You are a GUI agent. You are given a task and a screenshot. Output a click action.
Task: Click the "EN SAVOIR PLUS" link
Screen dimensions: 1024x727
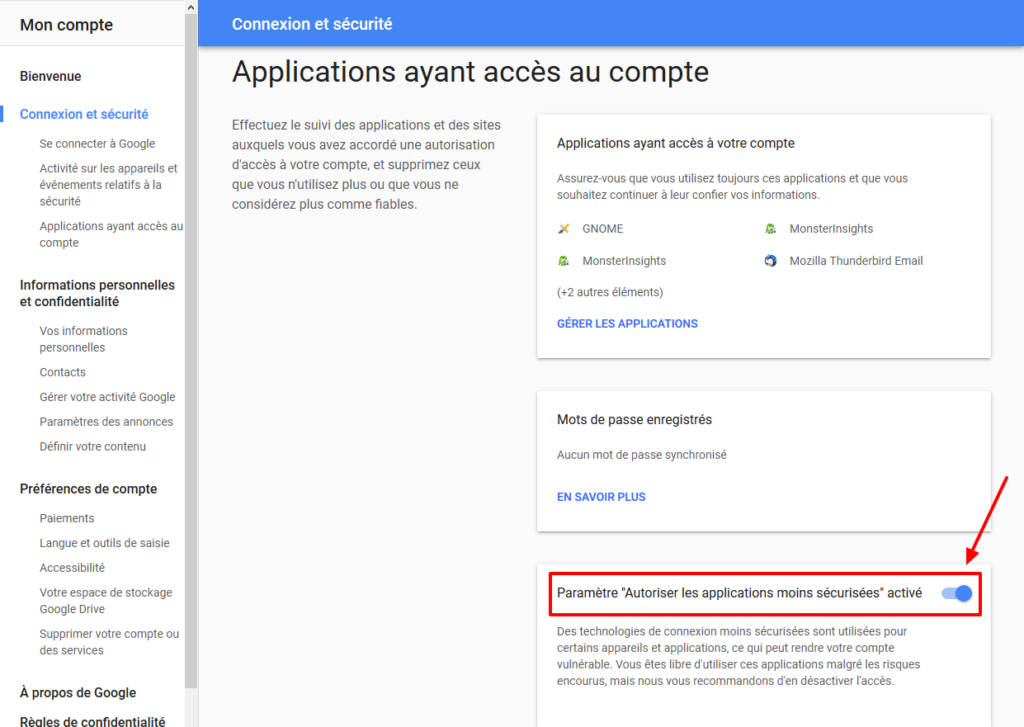click(x=600, y=496)
